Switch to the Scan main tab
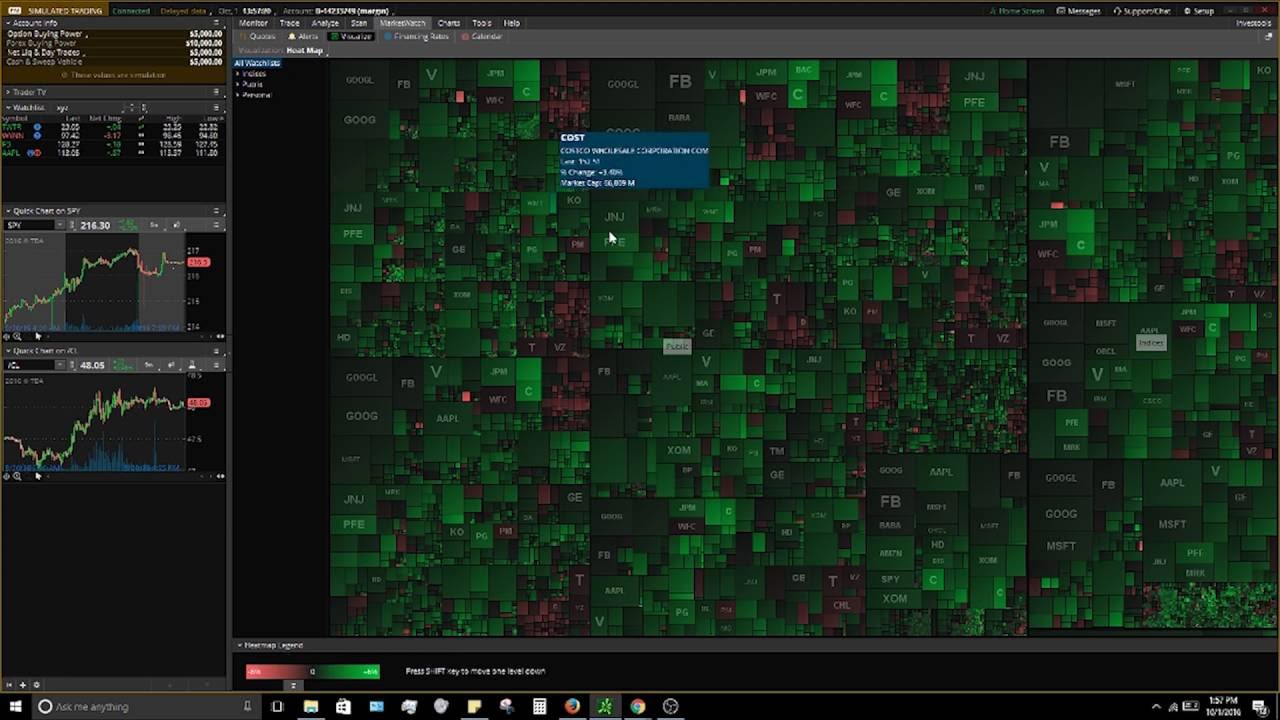The height and width of the screenshot is (720, 1280). pos(358,23)
